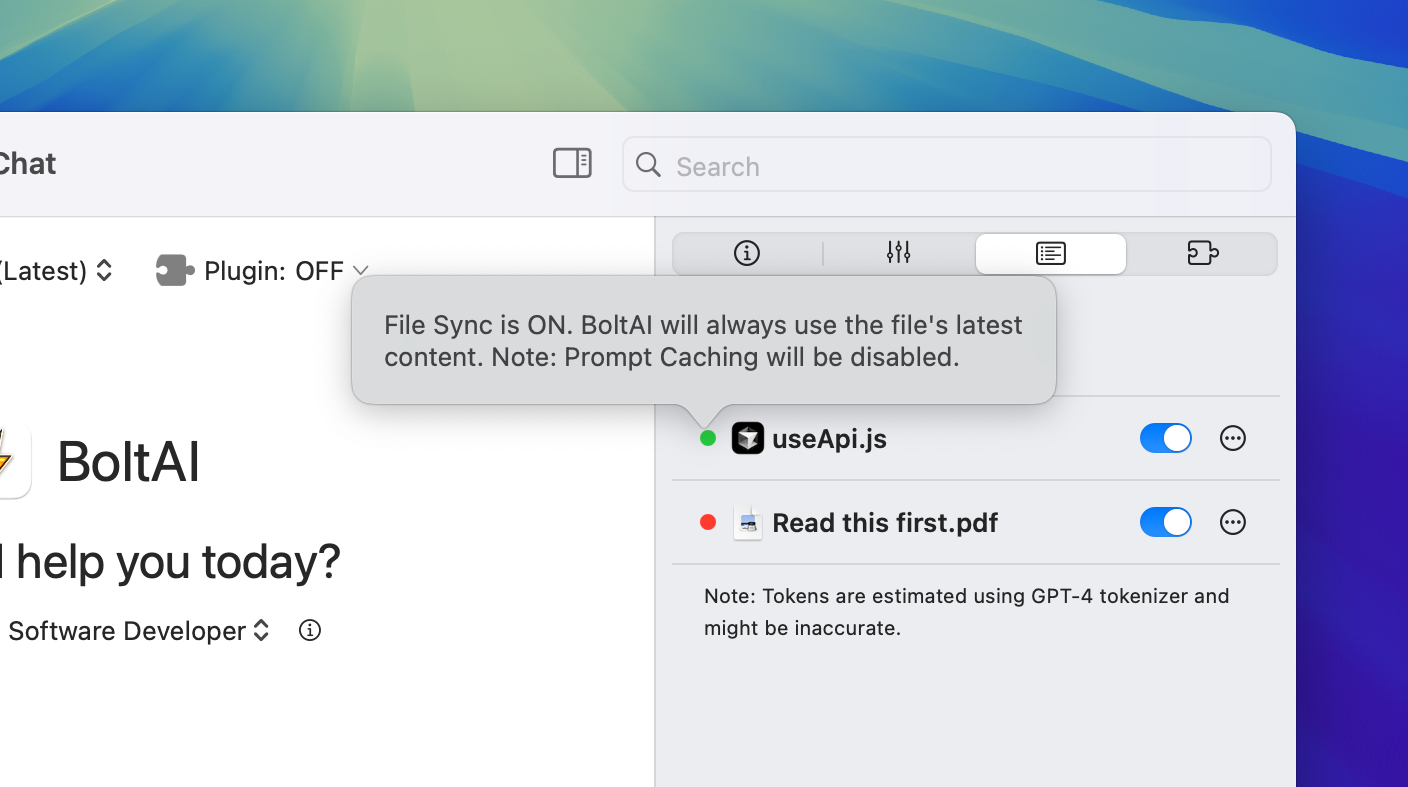Switch to the sliders settings tab
Viewport: 1408px width, 787px height.
(898, 254)
